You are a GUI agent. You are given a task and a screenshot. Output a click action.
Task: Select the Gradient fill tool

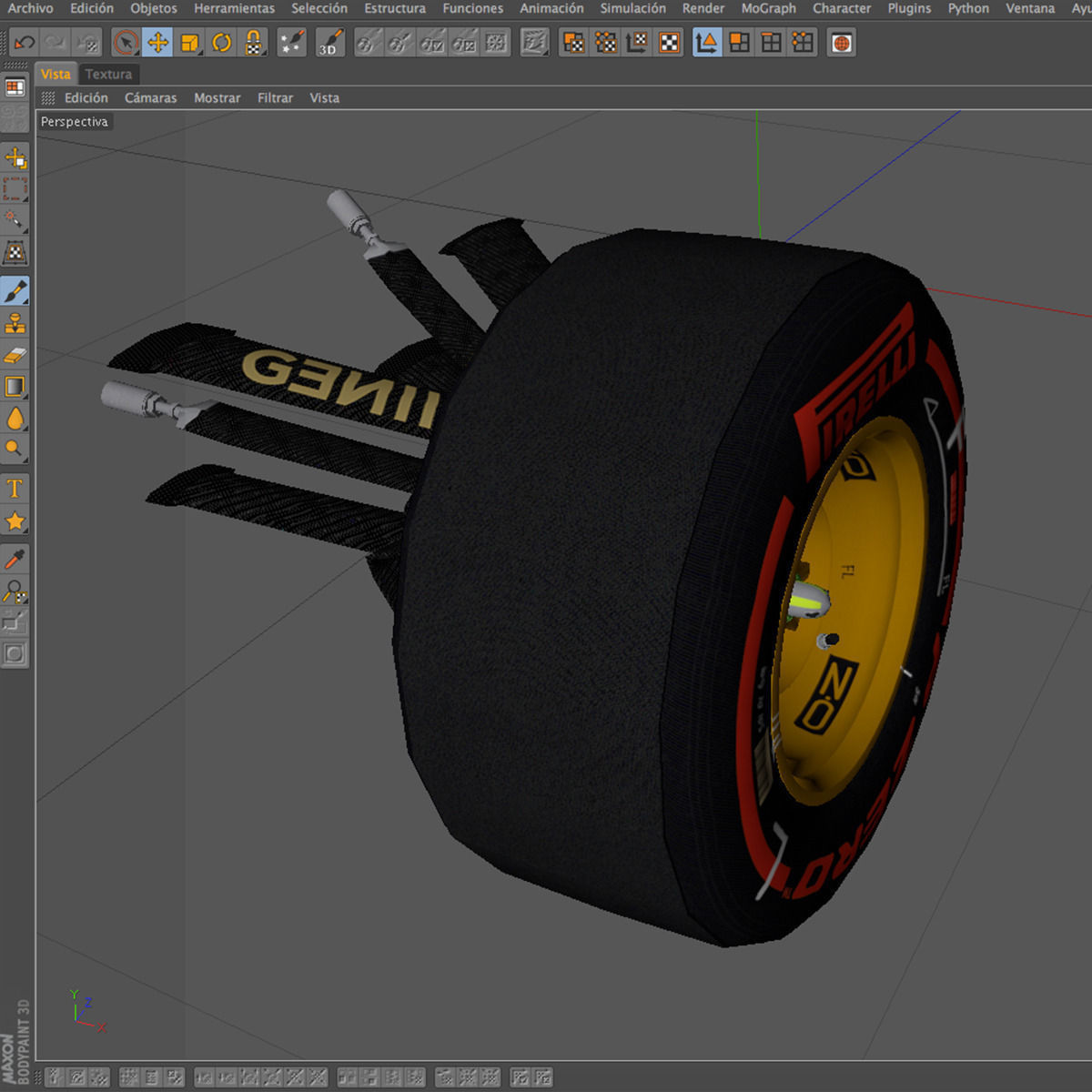click(x=15, y=387)
